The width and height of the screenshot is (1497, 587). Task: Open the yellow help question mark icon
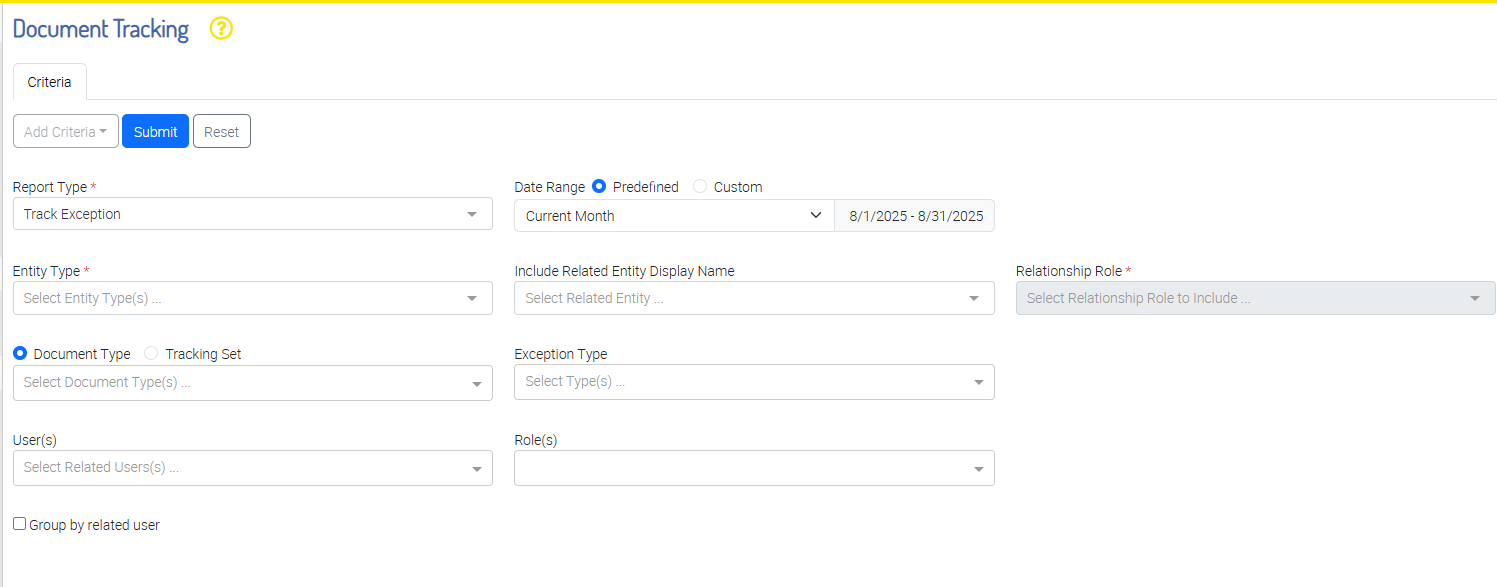coord(221,29)
